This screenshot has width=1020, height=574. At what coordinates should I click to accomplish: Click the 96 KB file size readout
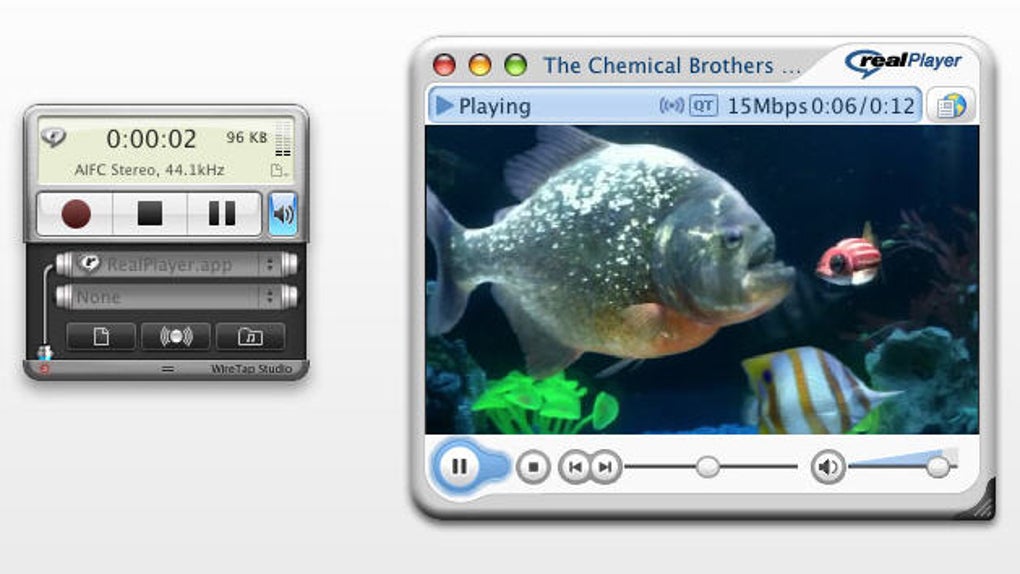tap(247, 137)
